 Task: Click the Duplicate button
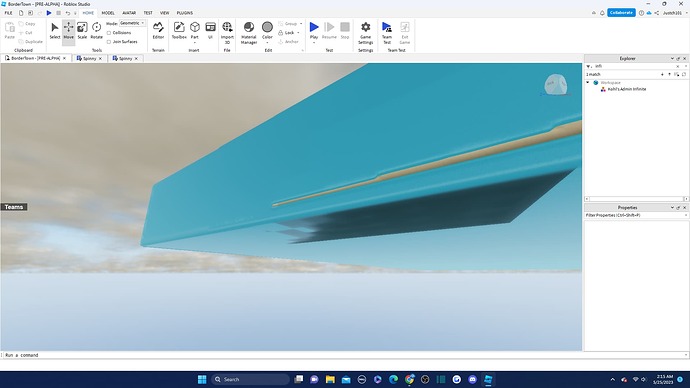tap(31, 41)
